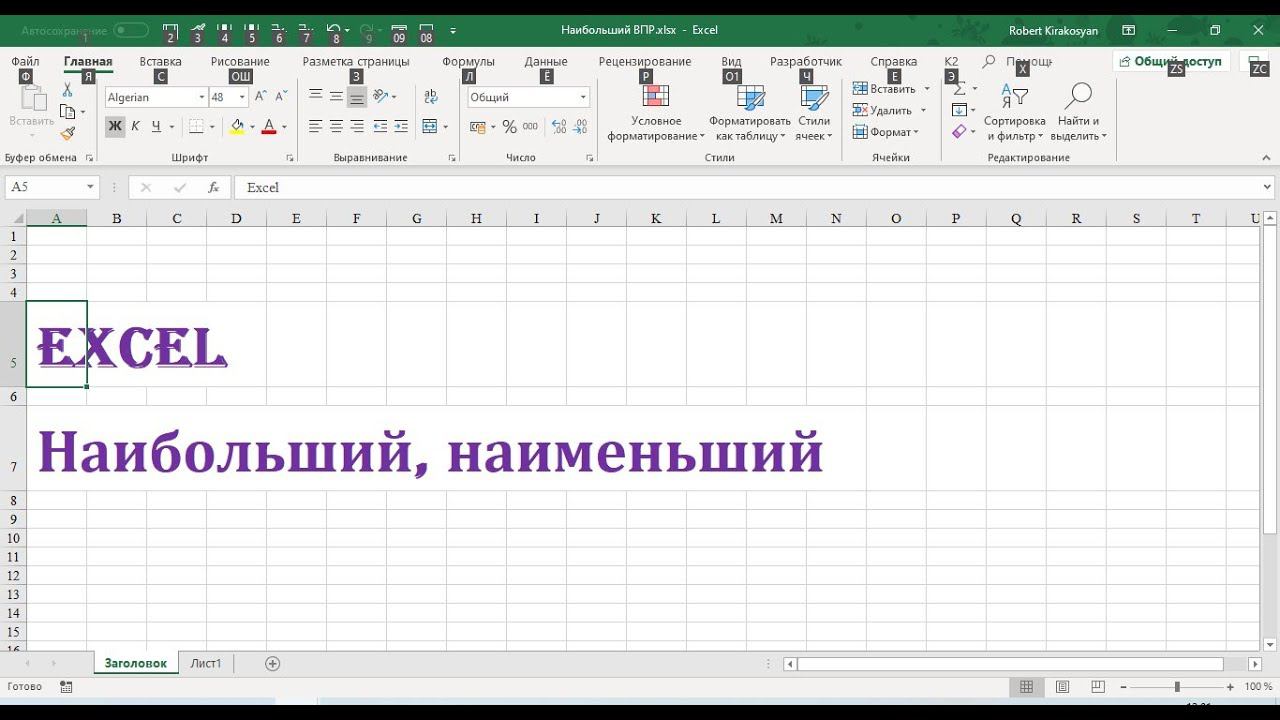The image size is (1280, 720).
Task: Click the Формат cells button
Action: [886, 132]
